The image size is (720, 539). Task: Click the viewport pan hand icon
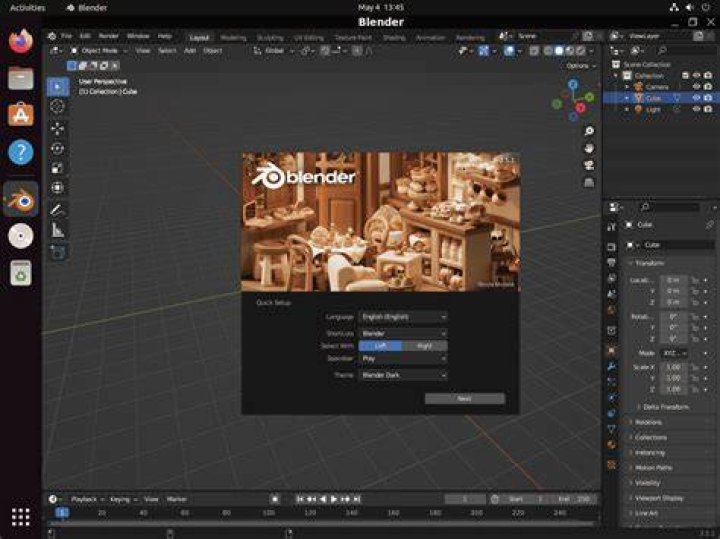(589, 148)
